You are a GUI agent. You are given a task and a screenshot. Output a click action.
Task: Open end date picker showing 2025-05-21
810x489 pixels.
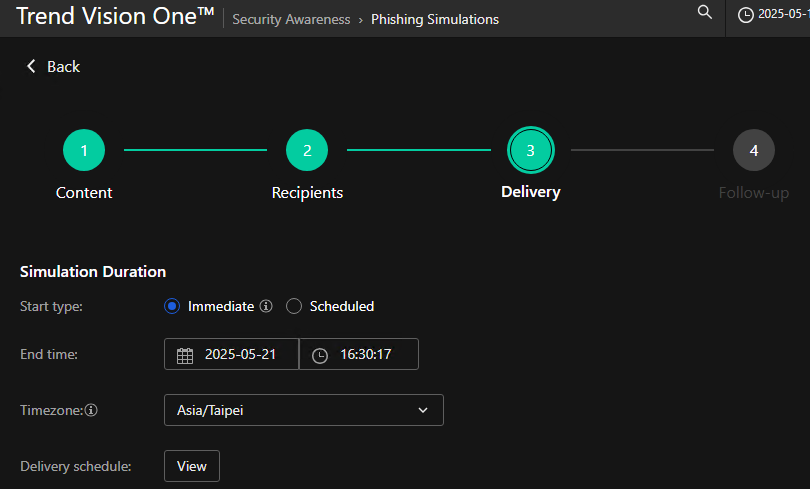coord(240,355)
